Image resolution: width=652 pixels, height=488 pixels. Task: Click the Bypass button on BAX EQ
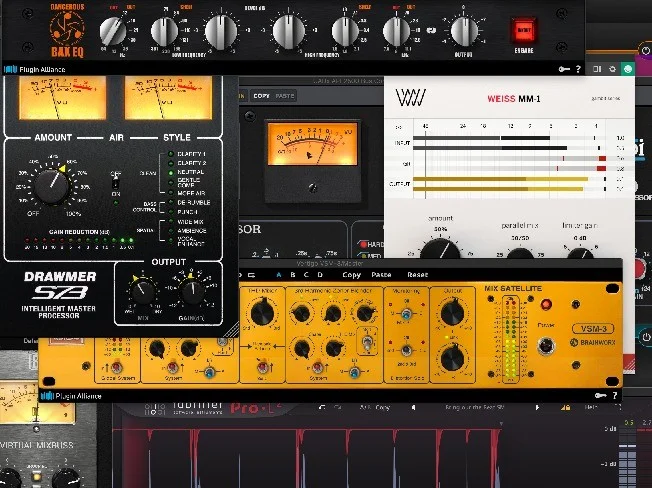click(522, 30)
